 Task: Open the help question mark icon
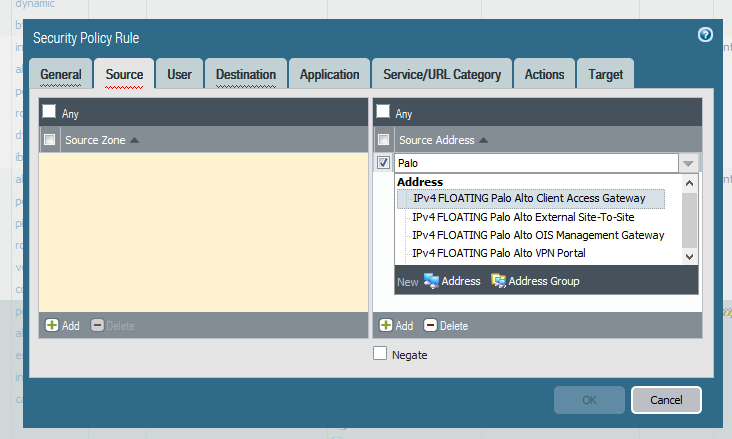[x=705, y=35]
